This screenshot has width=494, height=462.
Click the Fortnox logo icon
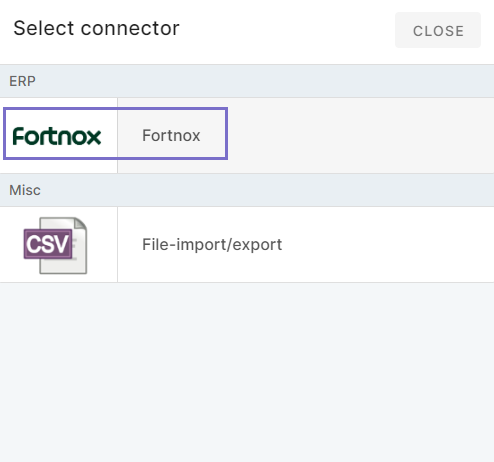pos(57,136)
